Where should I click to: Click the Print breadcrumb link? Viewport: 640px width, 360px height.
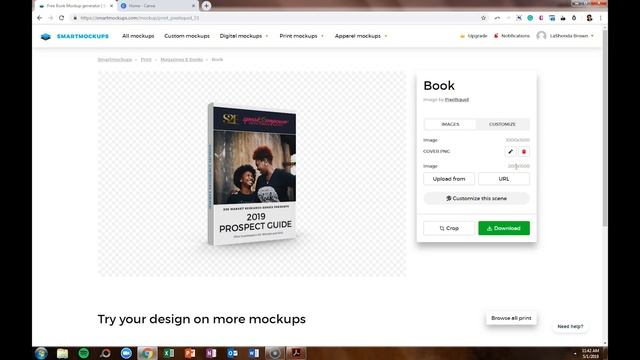146,60
